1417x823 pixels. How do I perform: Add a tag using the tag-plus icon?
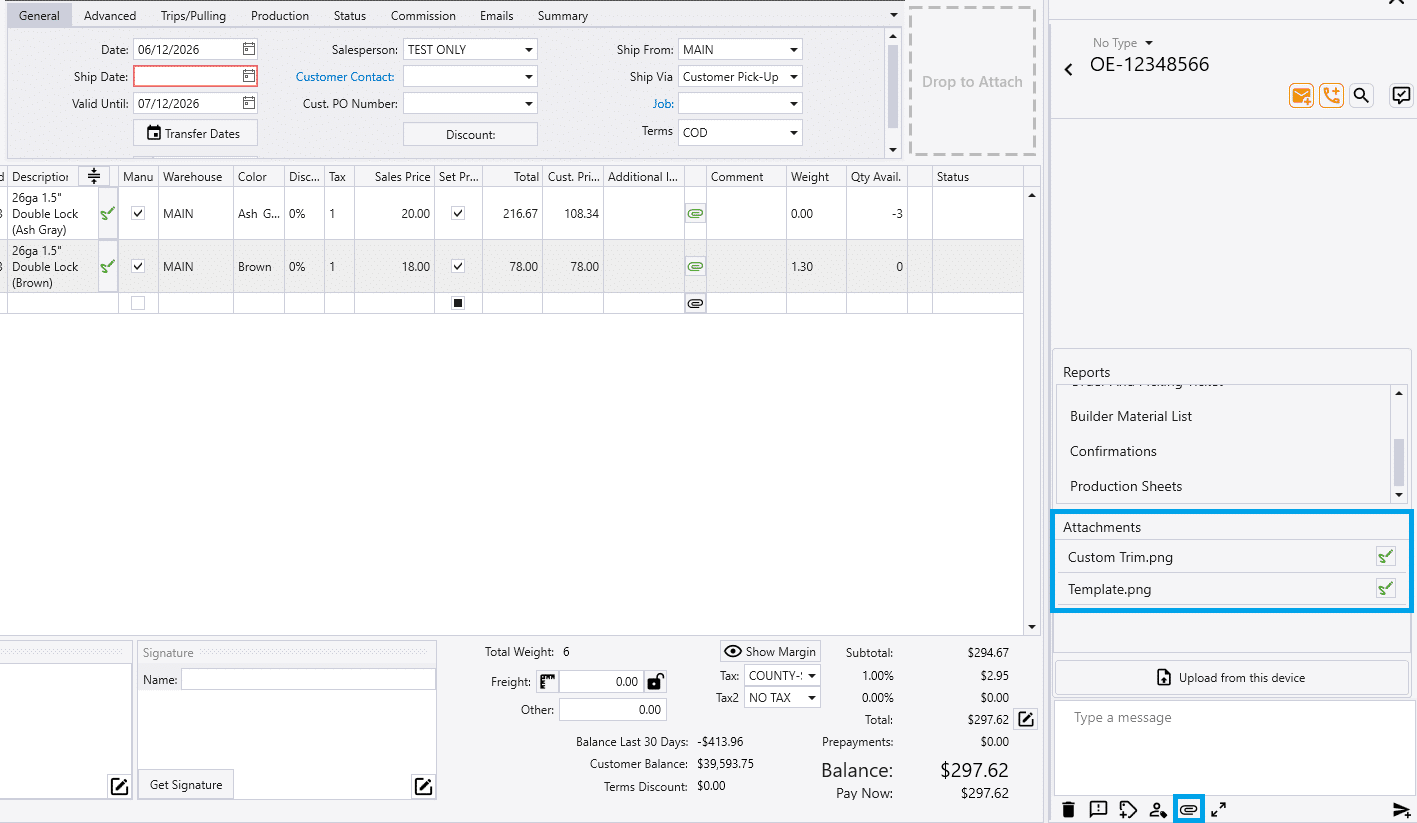click(x=1128, y=809)
